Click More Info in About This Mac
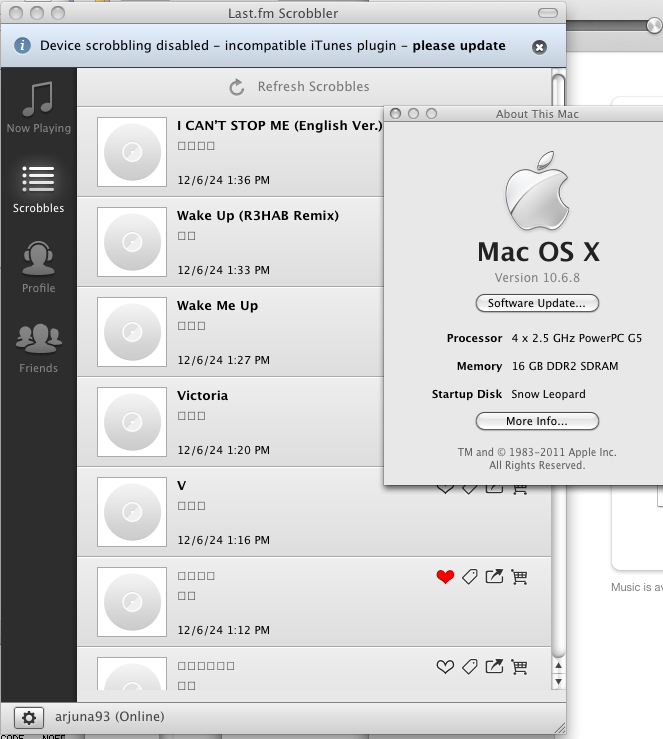This screenshot has width=663, height=739. (x=537, y=421)
